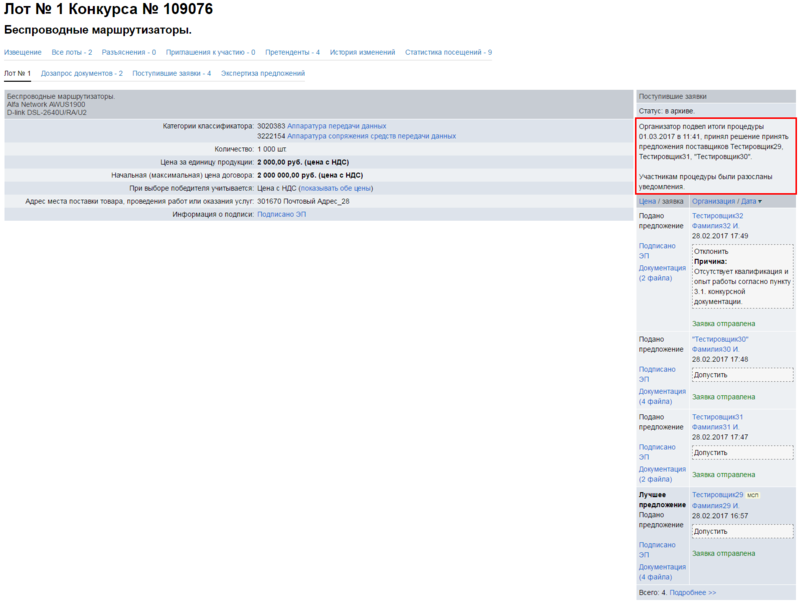Open Статистика посещений - 9 tab

tap(448, 52)
